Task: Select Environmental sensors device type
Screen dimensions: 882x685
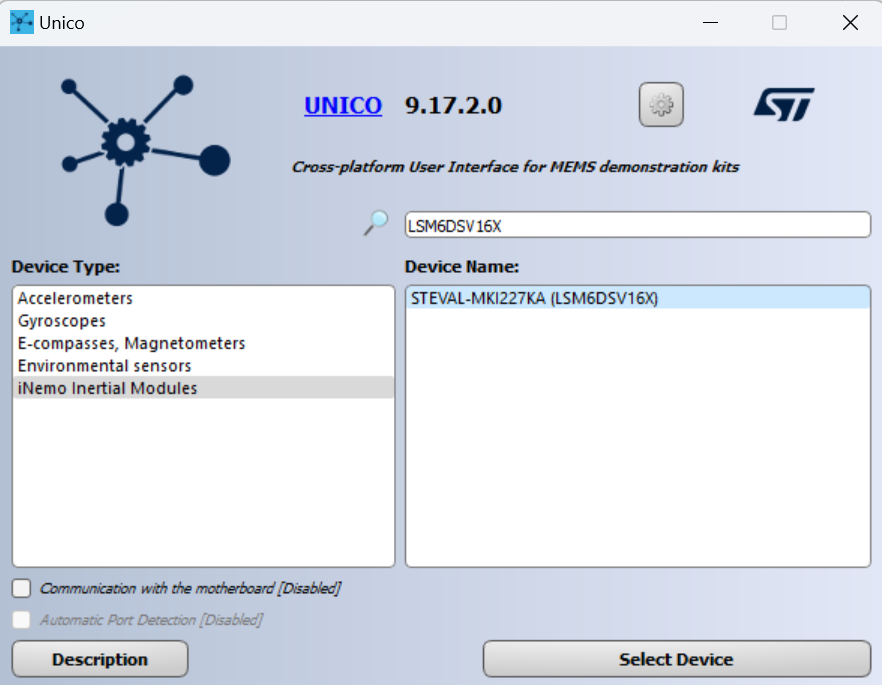Action: [203, 366]
